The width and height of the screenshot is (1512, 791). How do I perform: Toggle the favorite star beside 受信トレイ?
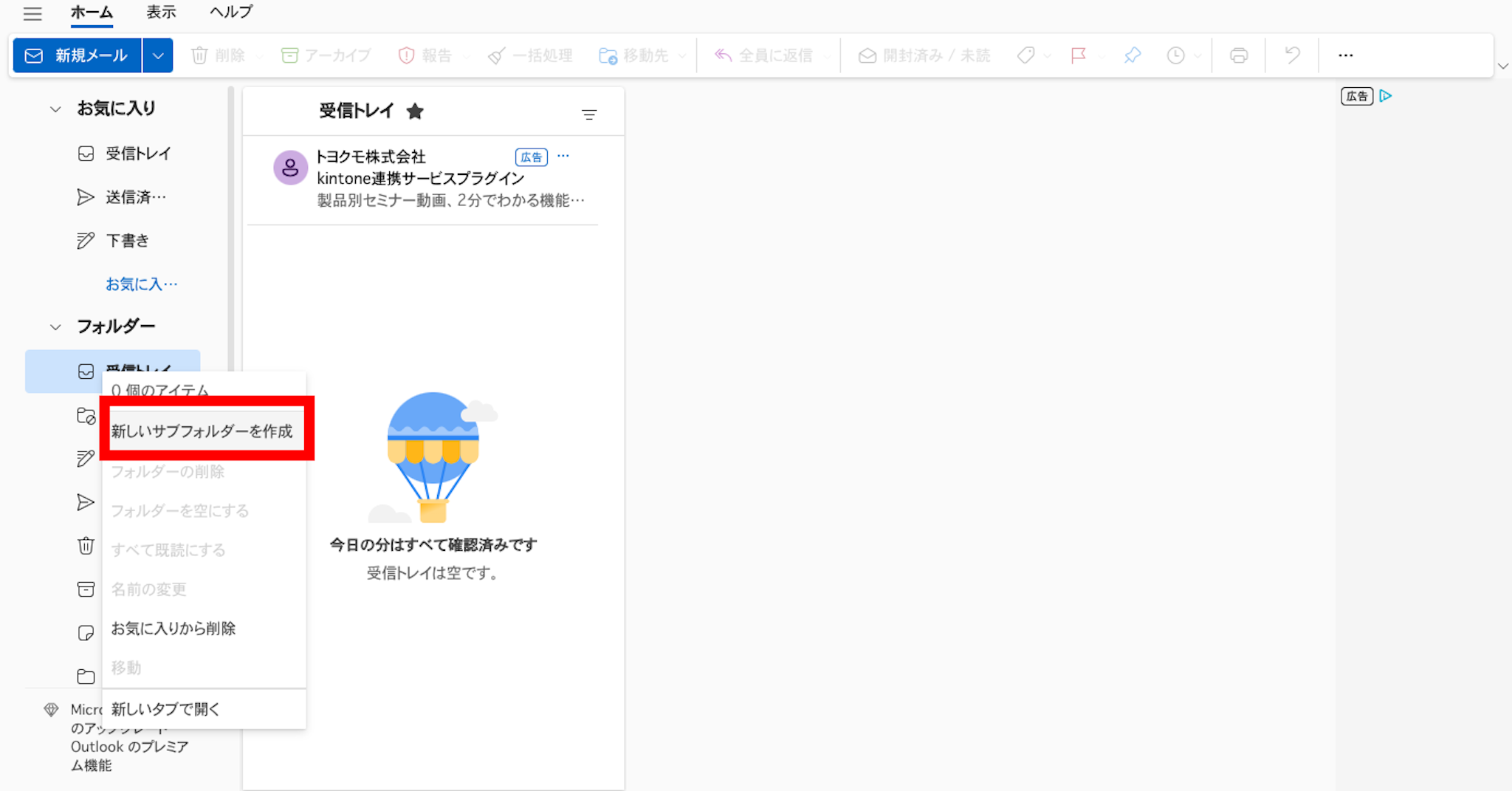(415, 112)
